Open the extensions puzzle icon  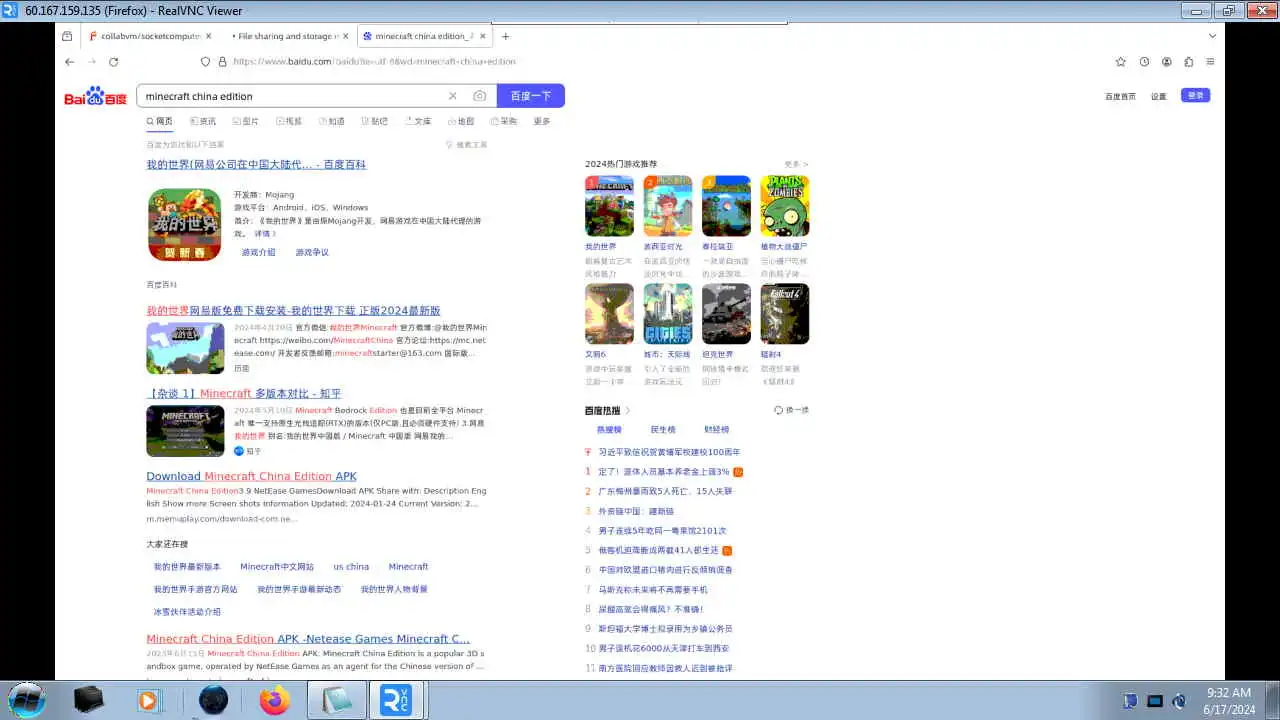[1188, 61]
